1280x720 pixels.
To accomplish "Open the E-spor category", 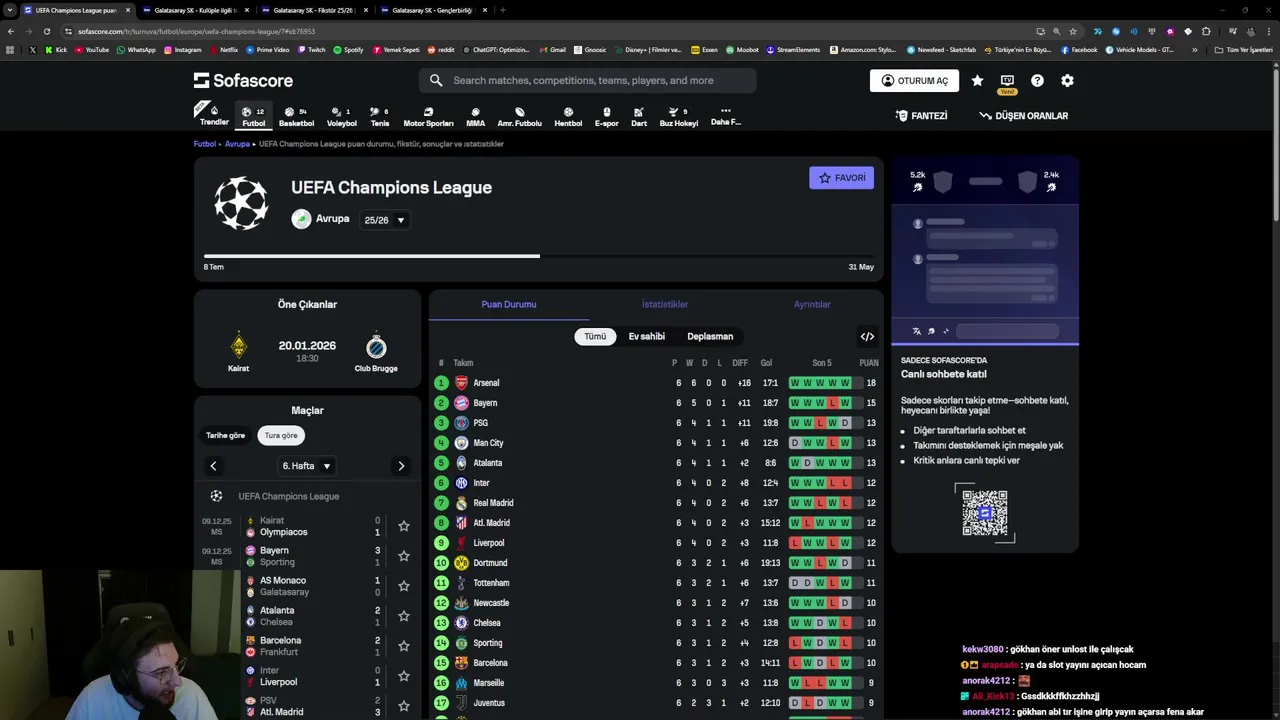I will [x=606, y=117].
